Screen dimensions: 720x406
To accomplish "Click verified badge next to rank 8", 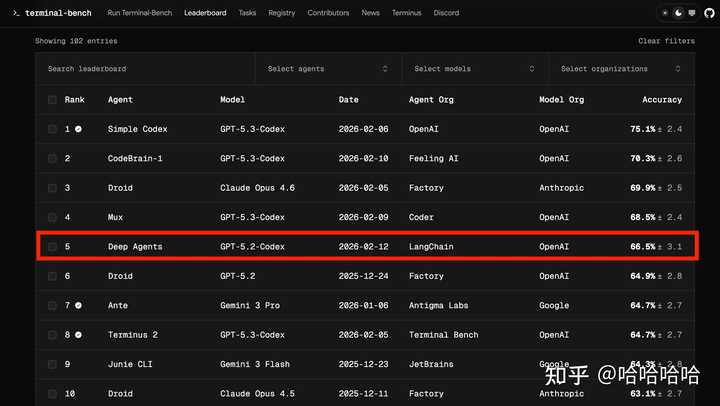I will coord(79,335).
